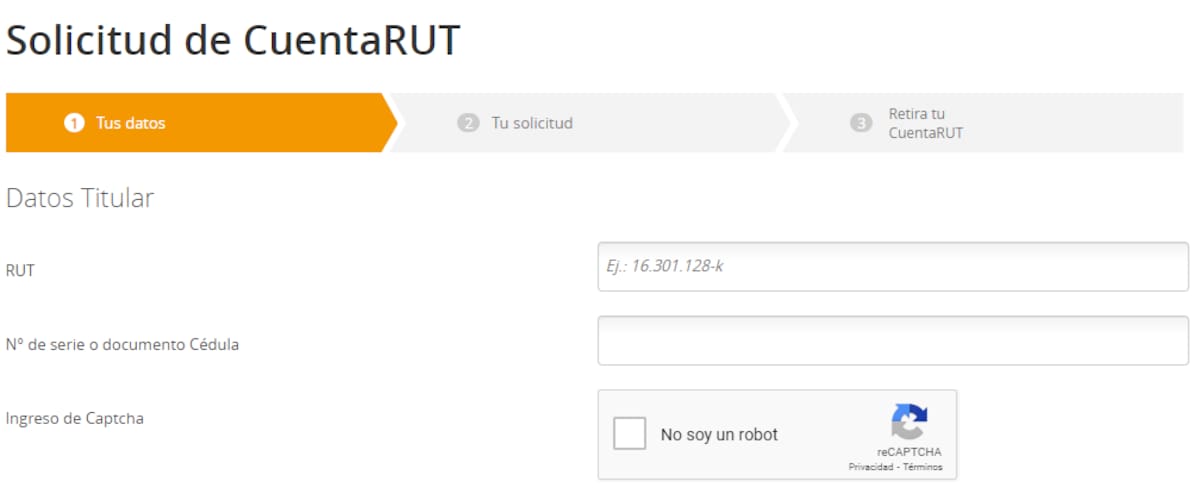Open the "Retira tu CuentaRUT" step
1200x500 pixels.
(925, 123)
